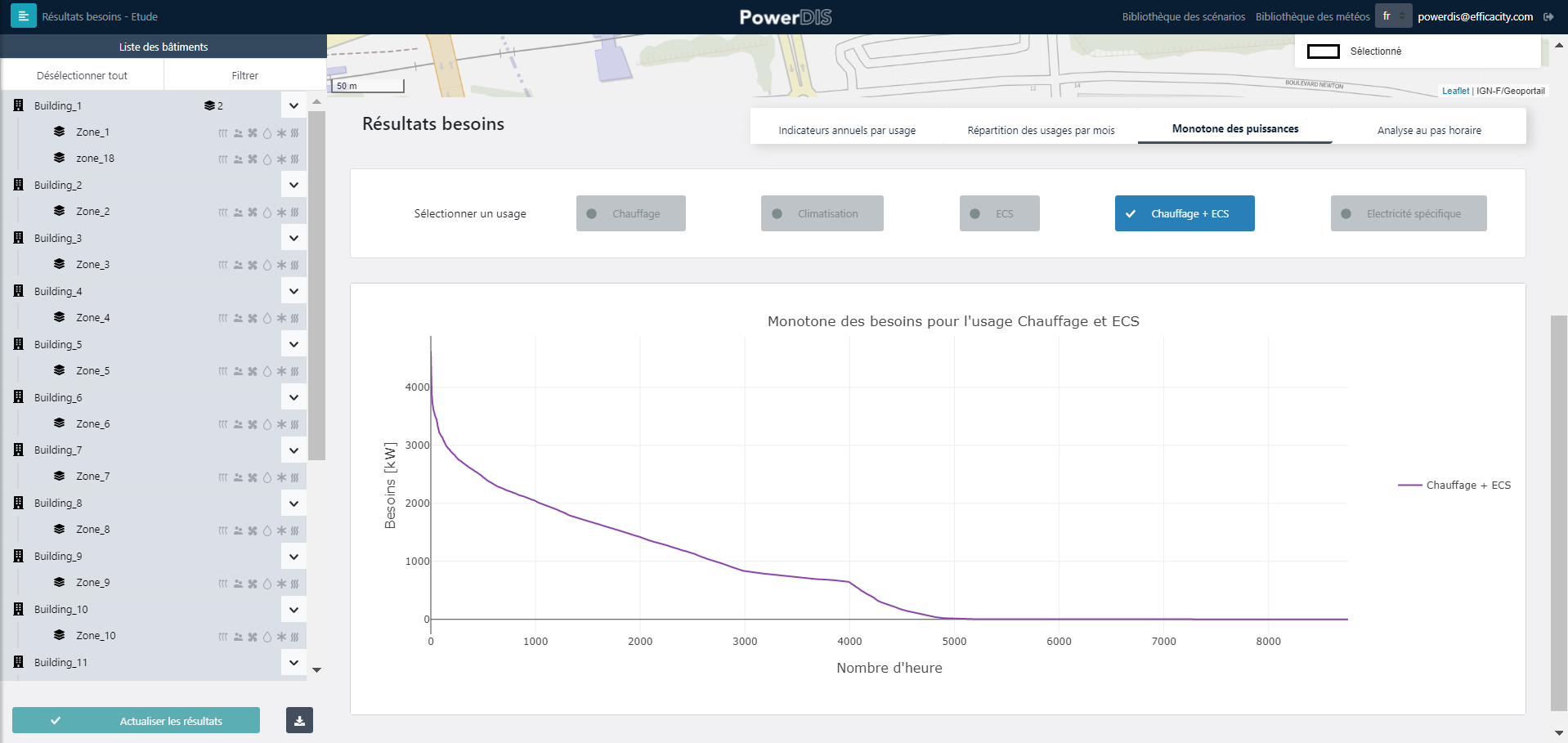
Task: Click Building_5 building icon
Action: pos(18,344)
